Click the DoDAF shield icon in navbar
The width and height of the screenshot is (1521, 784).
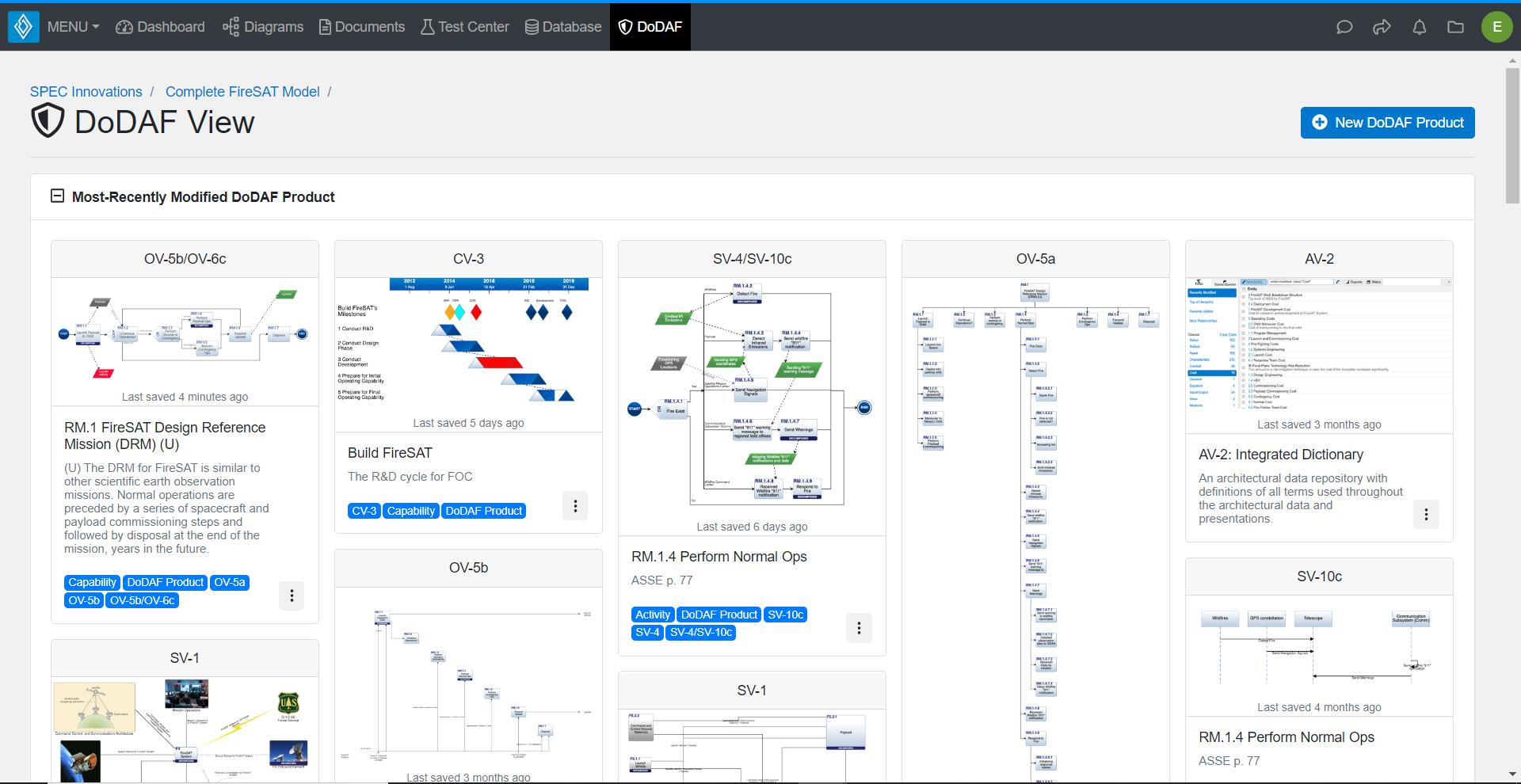pyautogui.click(x=627, y=26)
